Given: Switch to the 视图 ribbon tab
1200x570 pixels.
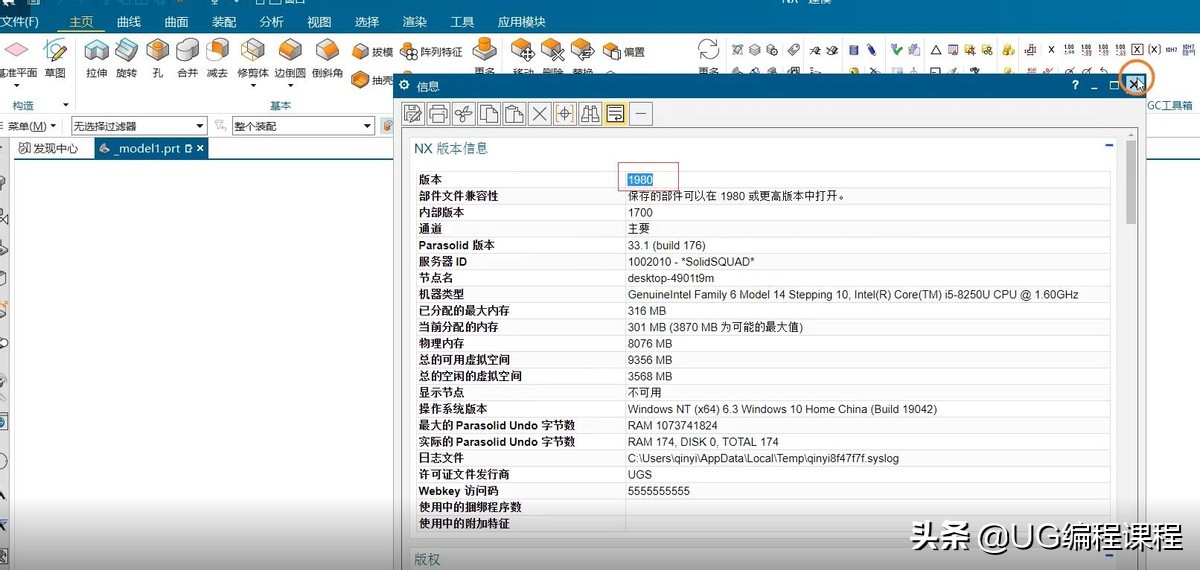Looking at the screenshot, I should click(x=319, y=21).
